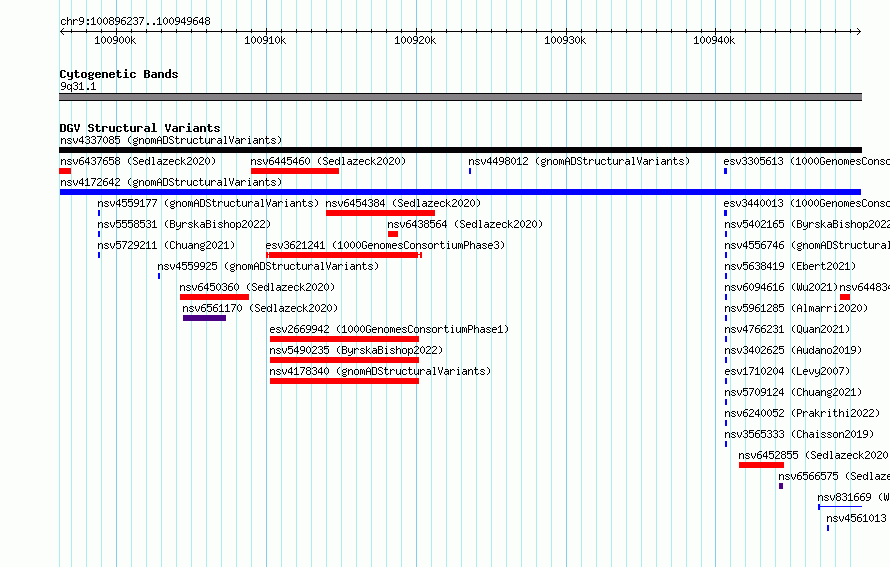Select the red nsv64483 bar beside Wu2021
The height and width of the screenshot is (567, 890).
point(845,297)
